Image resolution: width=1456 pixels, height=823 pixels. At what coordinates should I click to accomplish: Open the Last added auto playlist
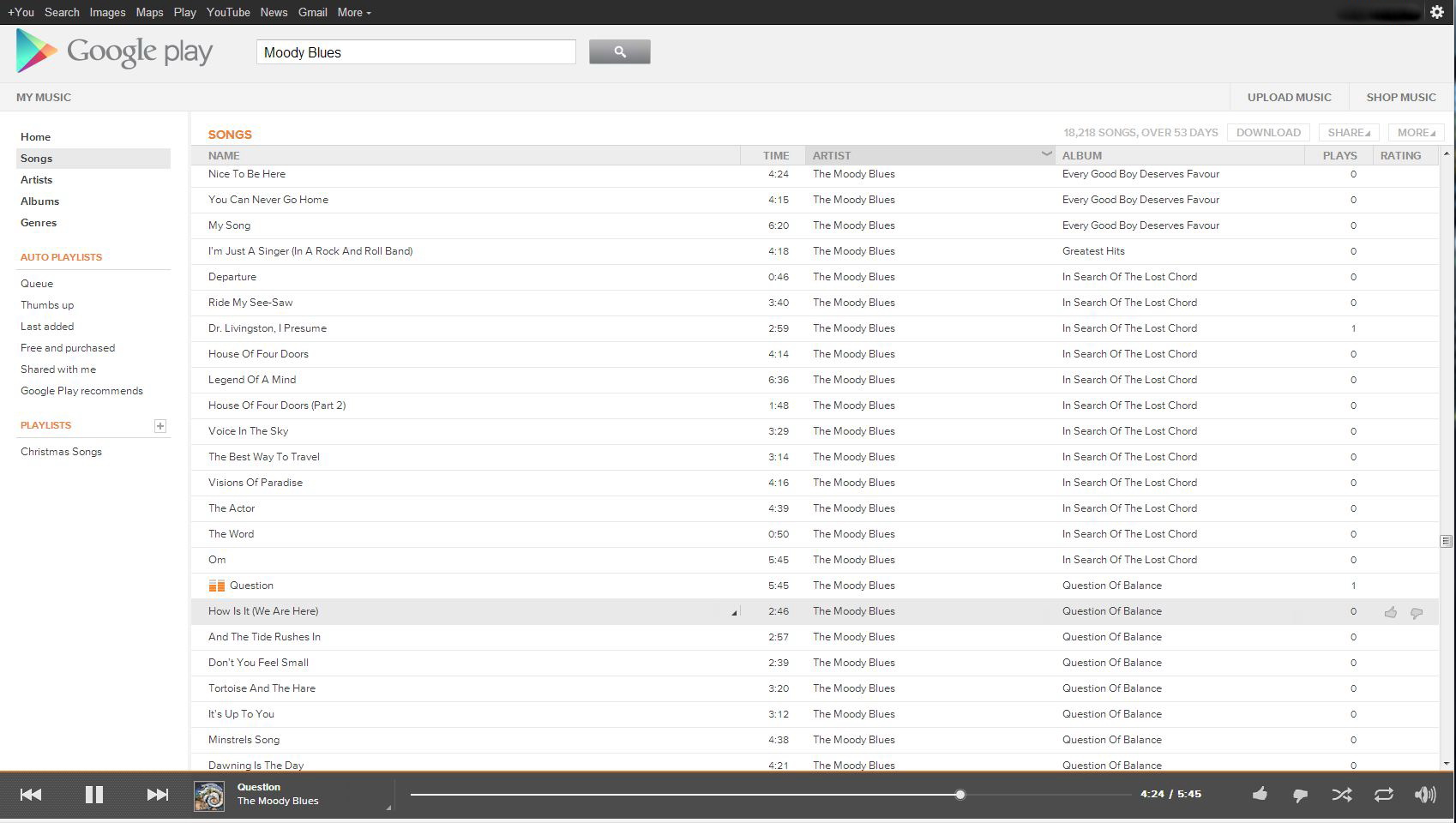47,327
